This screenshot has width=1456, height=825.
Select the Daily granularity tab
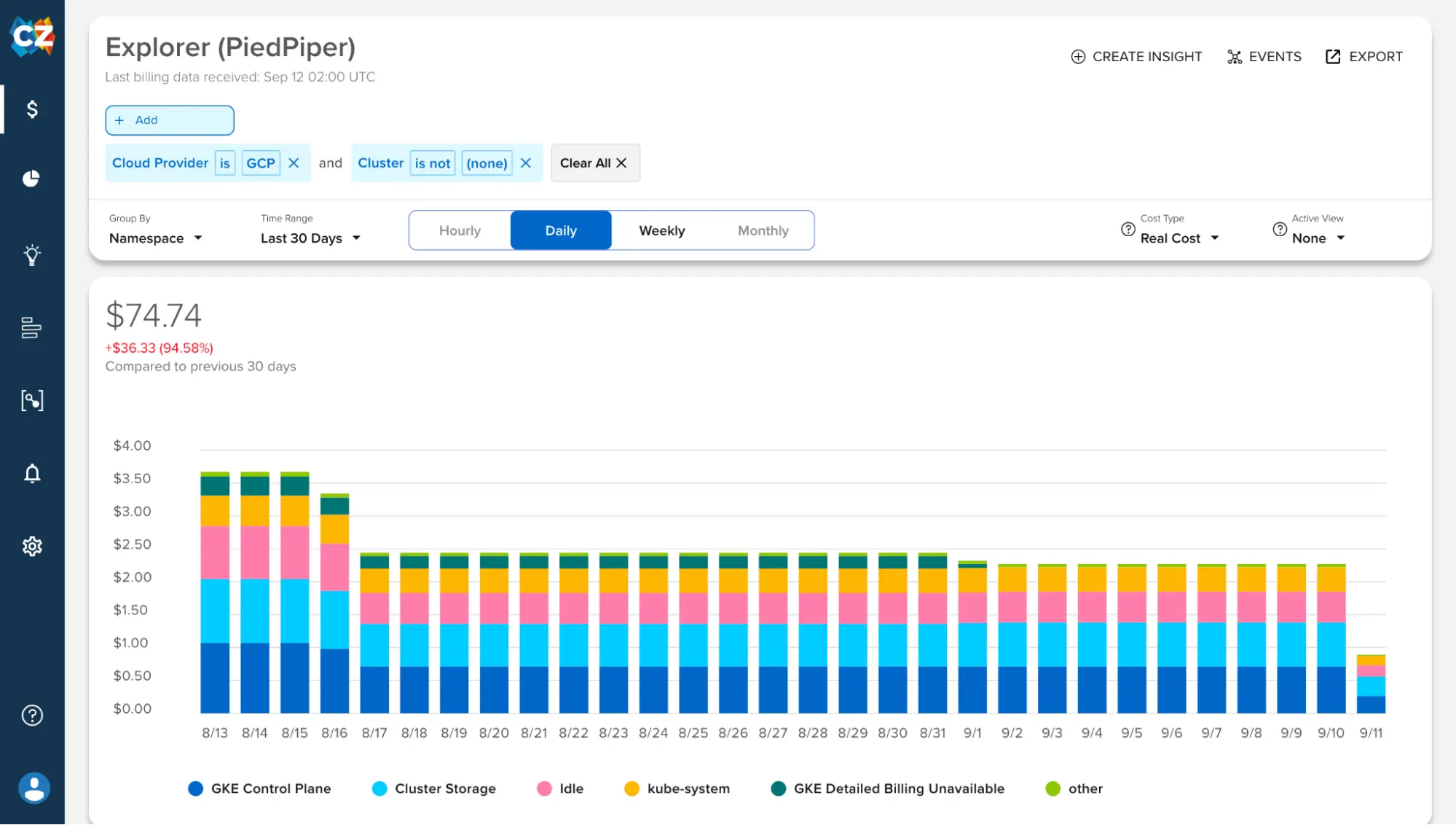[x=561, y=231]
